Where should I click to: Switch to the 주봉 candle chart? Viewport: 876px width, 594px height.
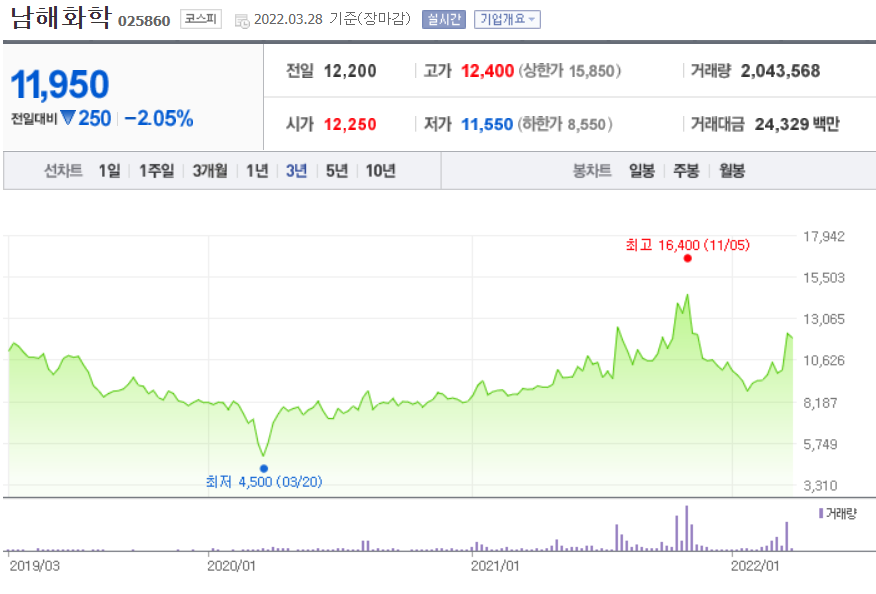coord(686,170)
